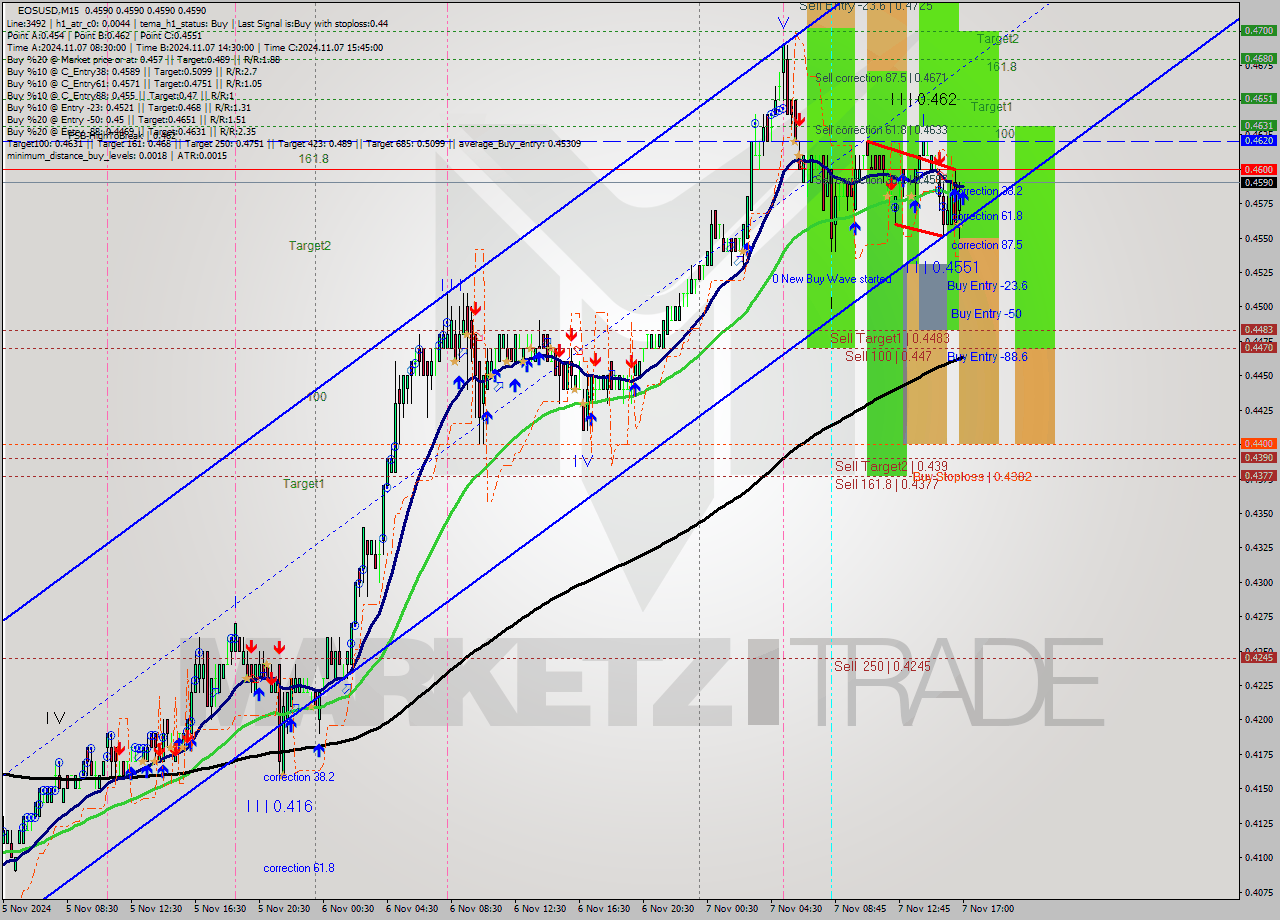Click the 'Buy Stoploss | 0.4382' label
1280x920 pixels.
point(972,477)
